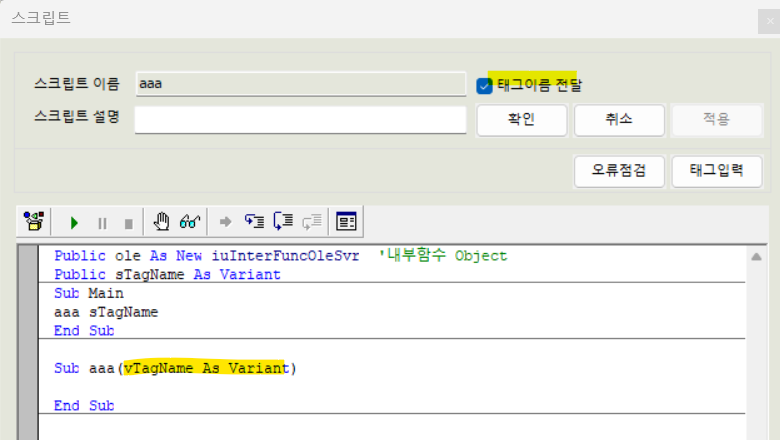Click the 'iuInterFuncOleSvr' code text

(x=285, y=256)
